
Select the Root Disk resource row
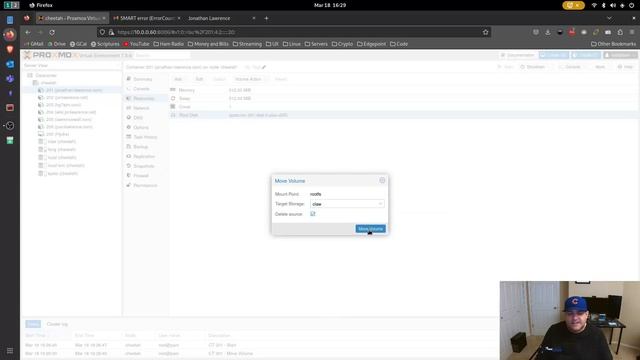coord(404,115)
